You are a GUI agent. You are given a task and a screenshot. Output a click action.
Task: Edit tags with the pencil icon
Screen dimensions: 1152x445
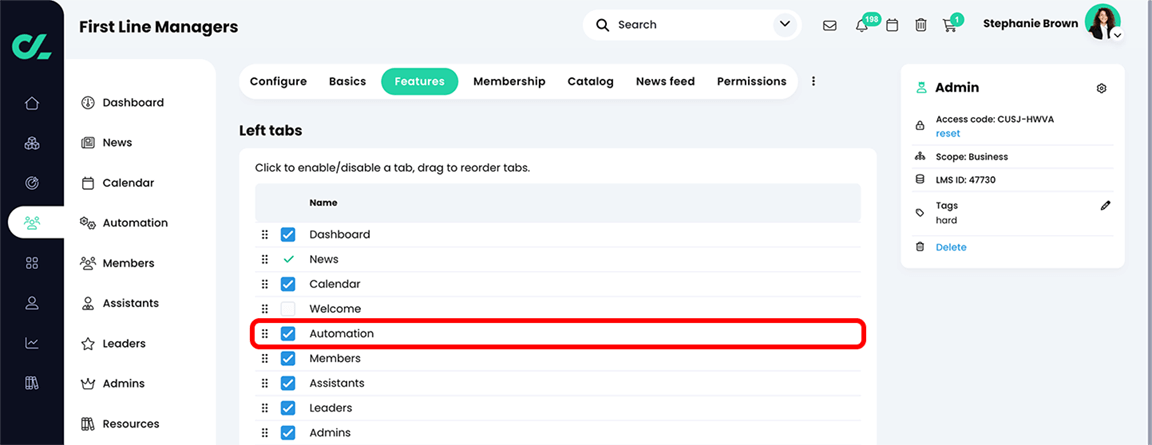pos(1105,206)
